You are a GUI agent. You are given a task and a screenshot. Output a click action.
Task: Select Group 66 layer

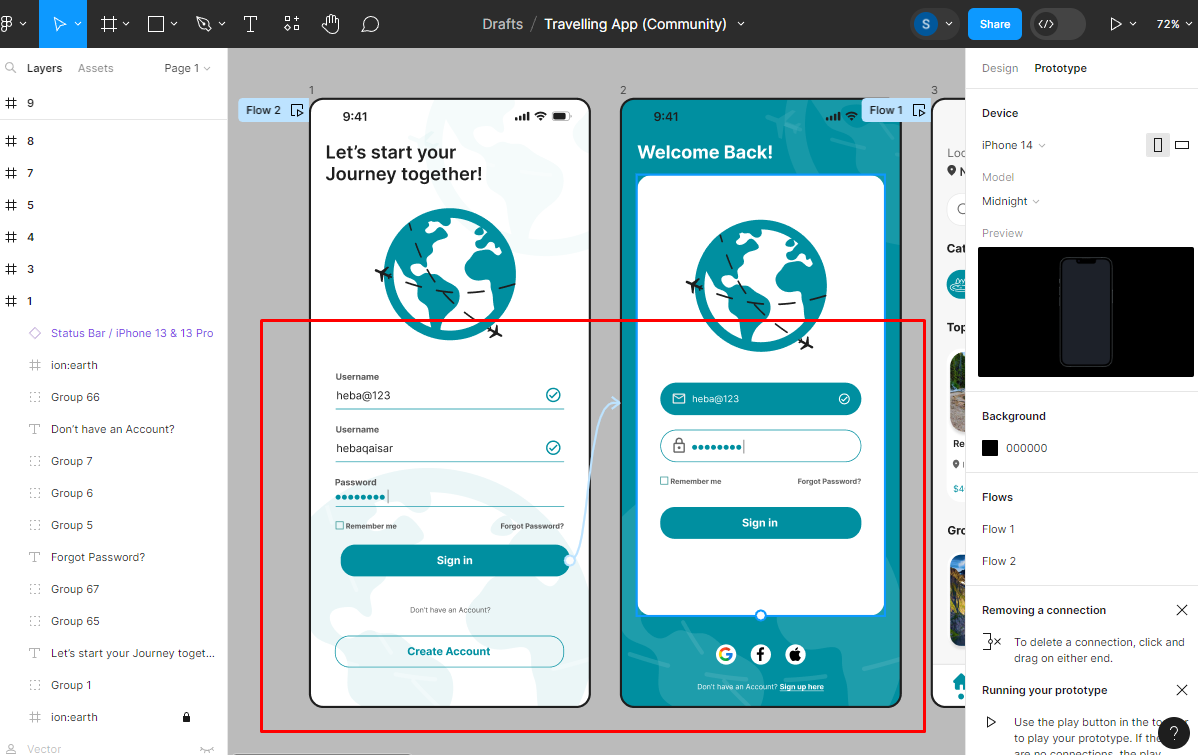114,397
